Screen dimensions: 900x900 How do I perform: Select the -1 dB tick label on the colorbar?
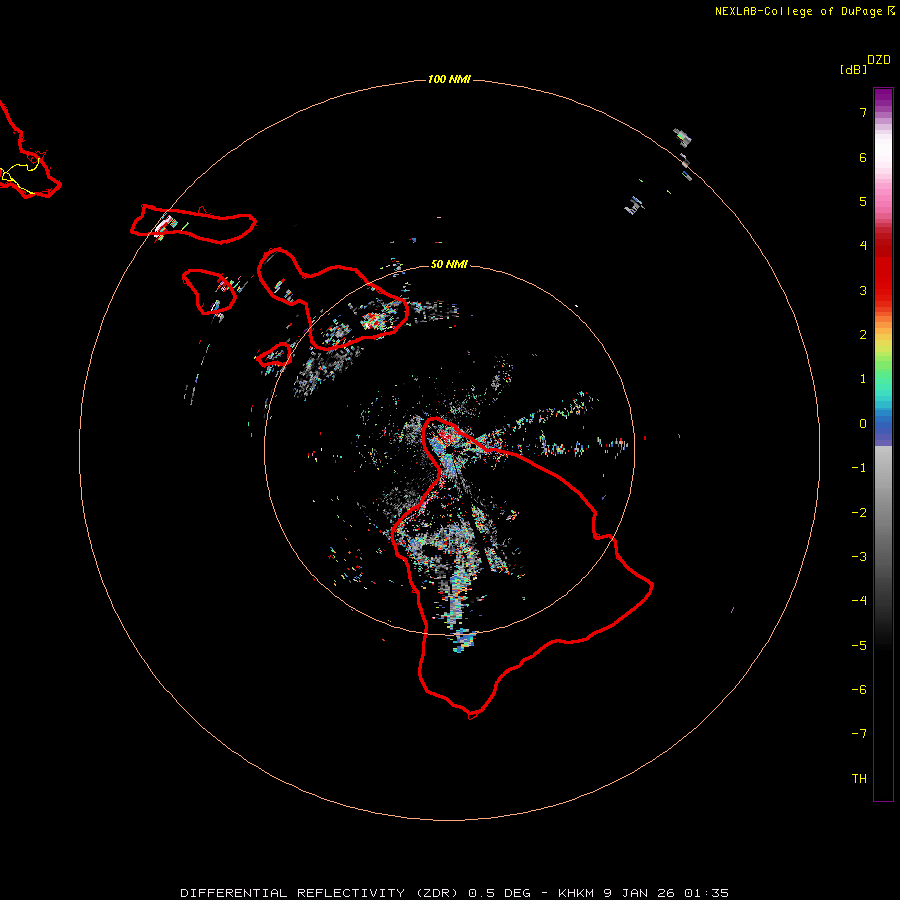point(859,468)
